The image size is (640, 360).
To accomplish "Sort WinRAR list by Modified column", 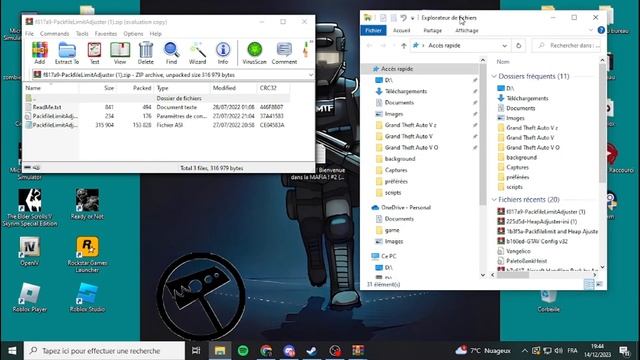I will (233, 88).
